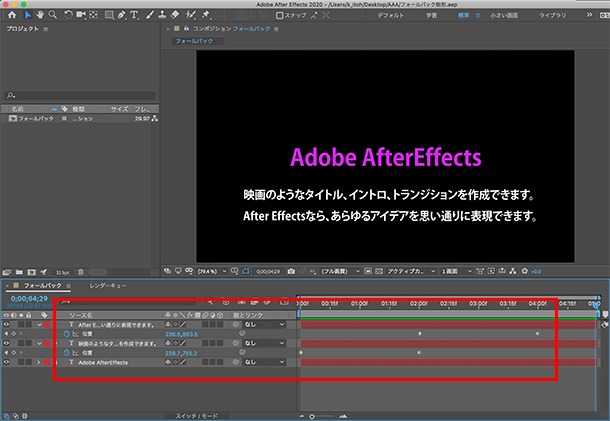Image resolution: width=610 pixels, height=421 pixels.
Task: Open resolution フル画質 dropdown
Action: pyautogui.click(x=340, y=271)
